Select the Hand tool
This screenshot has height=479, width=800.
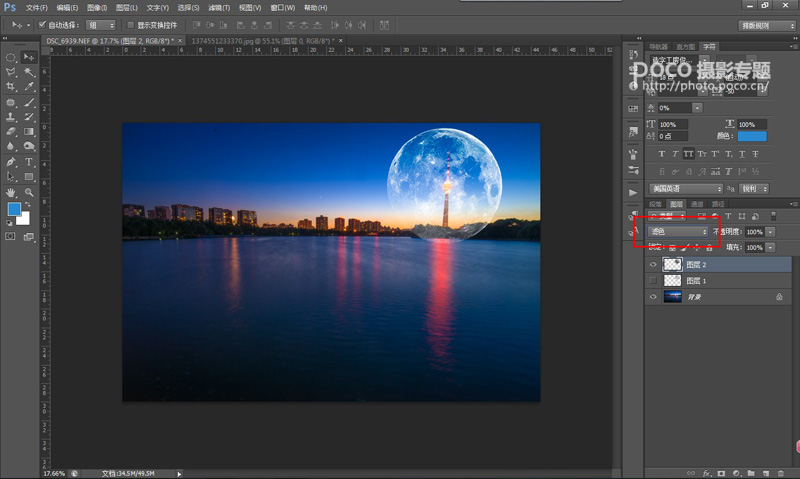[10, 192]
